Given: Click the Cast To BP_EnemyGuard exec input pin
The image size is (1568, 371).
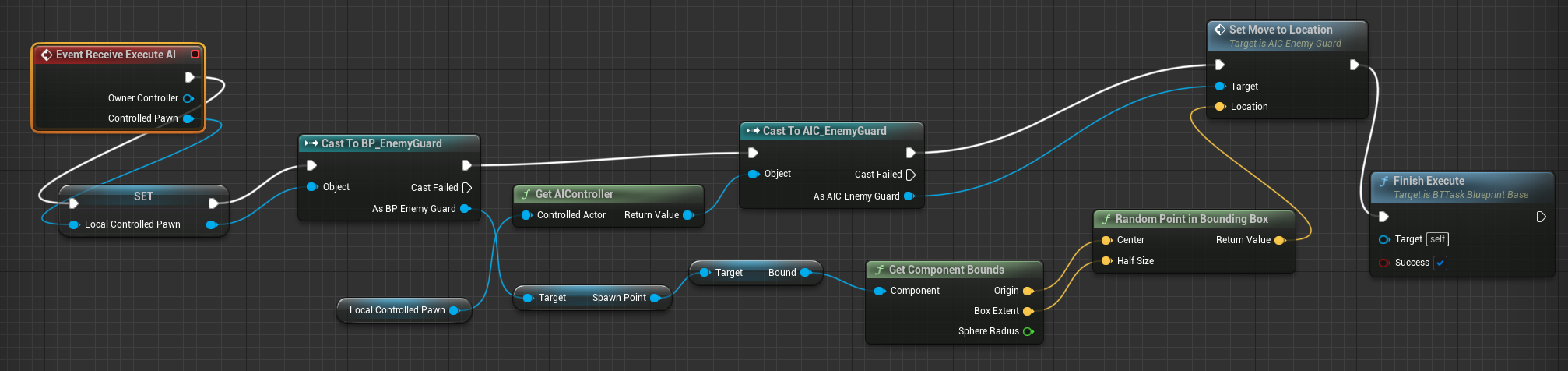Looking at the screenshot, I should tap(311, 165).
